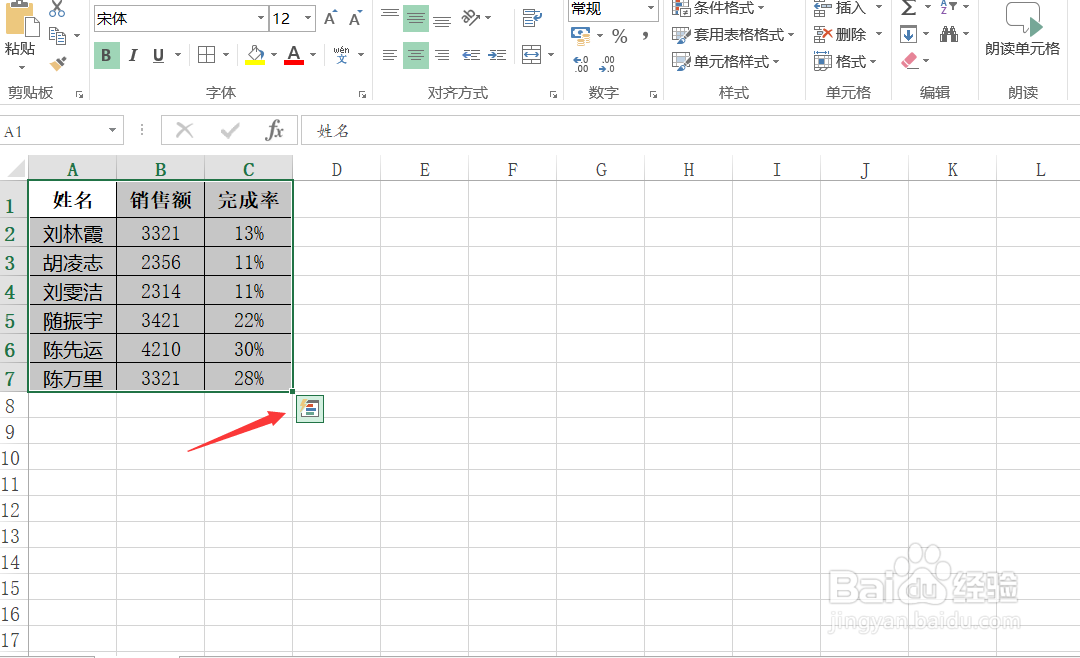This screenshot has height=658, width=1080.
Task: Click the Select All corner triangle
Action: coord(16,168)
